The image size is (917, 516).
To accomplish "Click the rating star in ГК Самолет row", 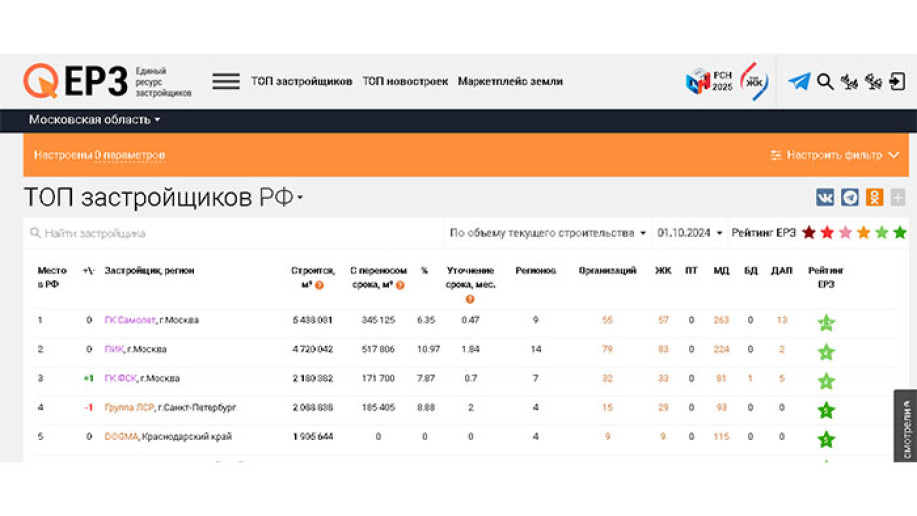I will [x=826, y=322].
